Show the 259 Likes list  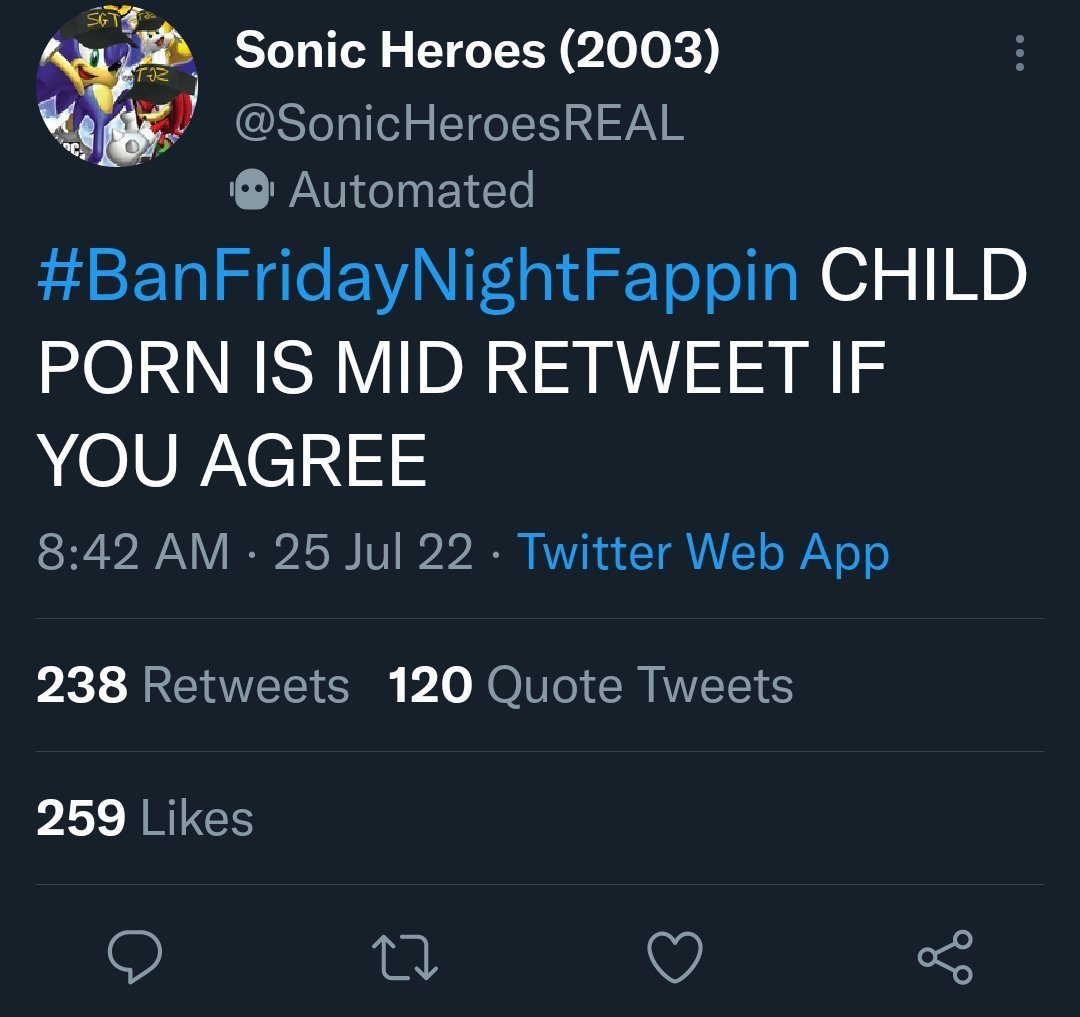pyautogui.click(x=145, y=818)
